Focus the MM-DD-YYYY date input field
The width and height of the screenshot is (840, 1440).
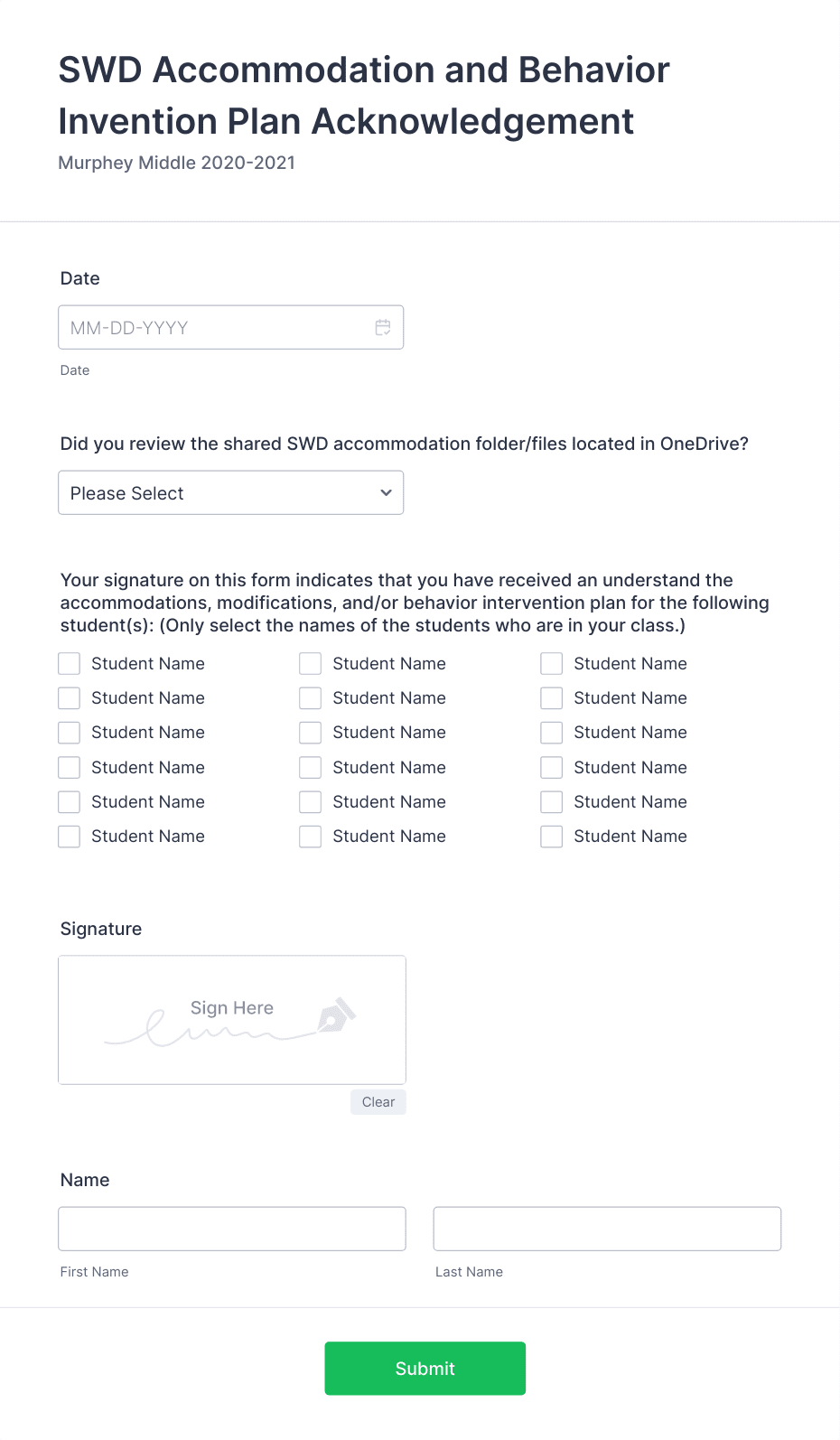point(230,327)
